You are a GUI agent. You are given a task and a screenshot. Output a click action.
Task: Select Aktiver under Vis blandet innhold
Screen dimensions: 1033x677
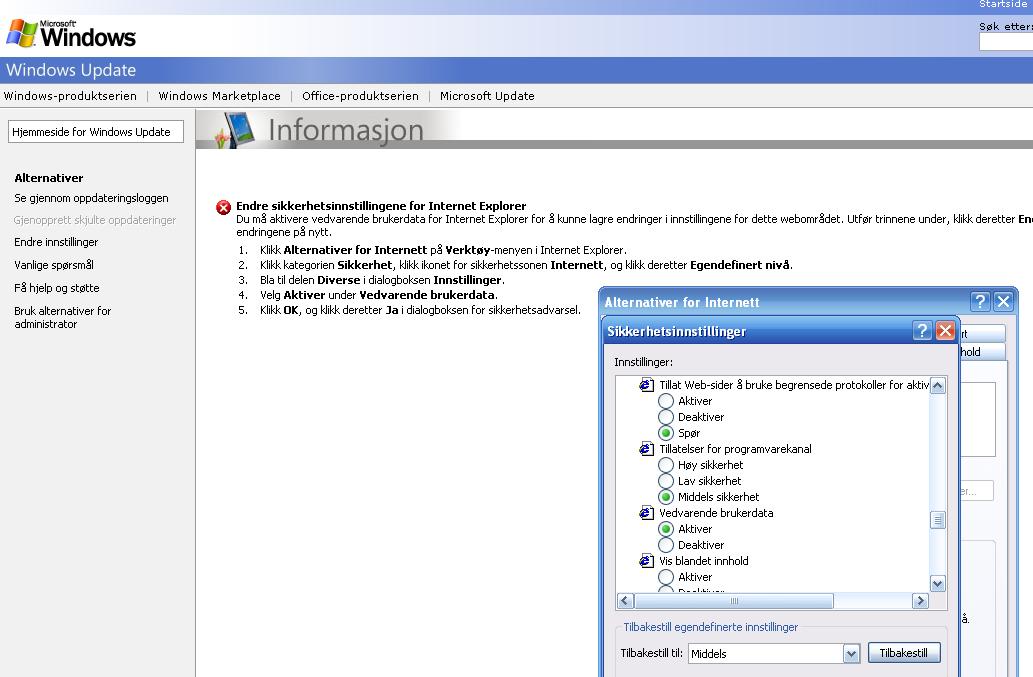click(666, 577)
